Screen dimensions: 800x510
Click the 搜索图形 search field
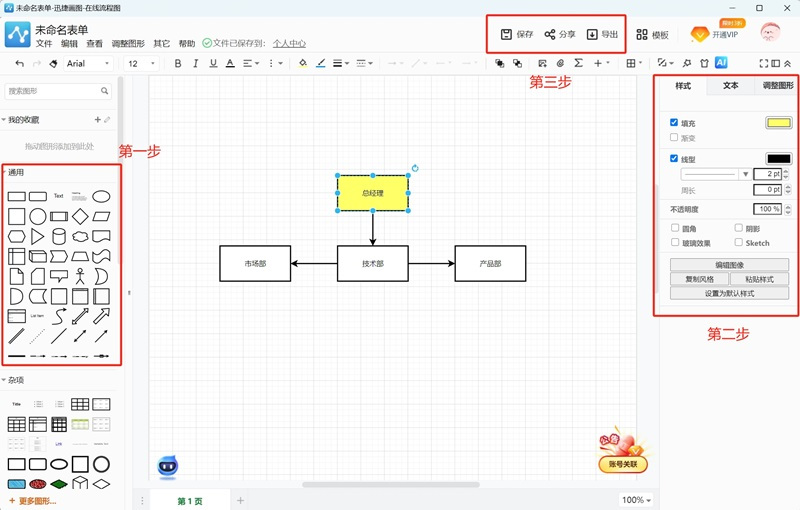point(58,91)
